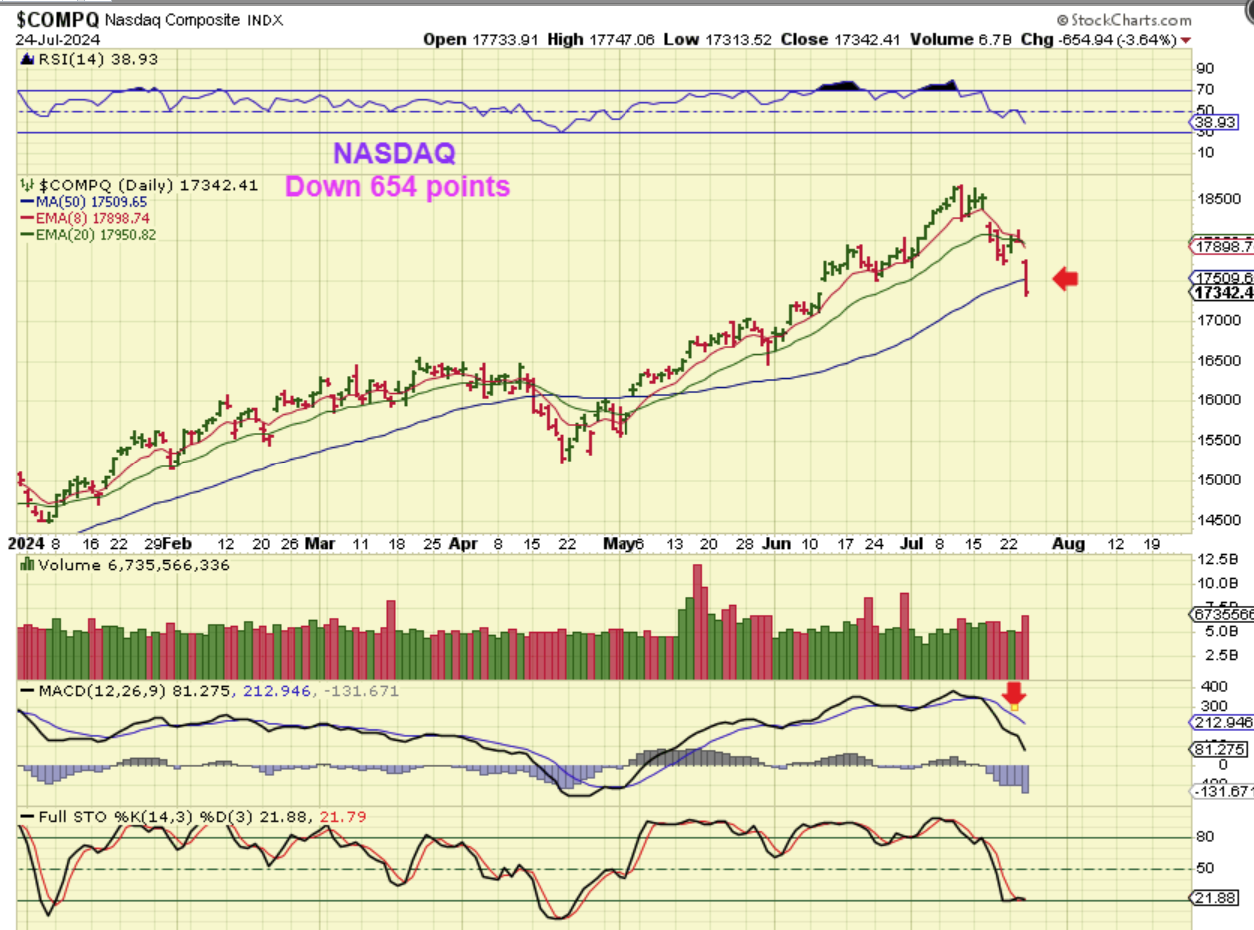Image resolution: width=1254 pixels, height=930 pixels.
Task: Click the red down-triangle beside the Chg value
Action: [1186, 40]
